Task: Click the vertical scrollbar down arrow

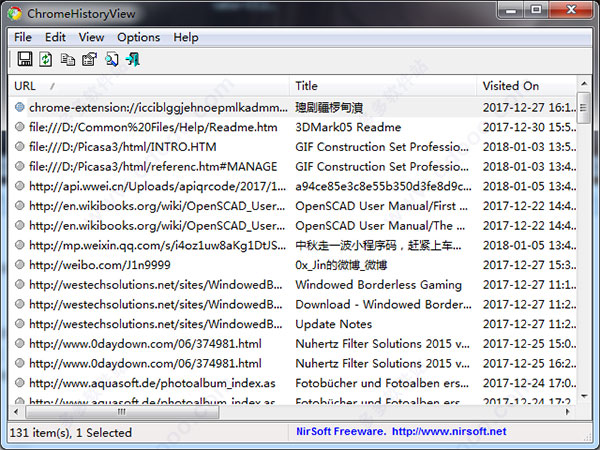Action: [x=584, y=396]
